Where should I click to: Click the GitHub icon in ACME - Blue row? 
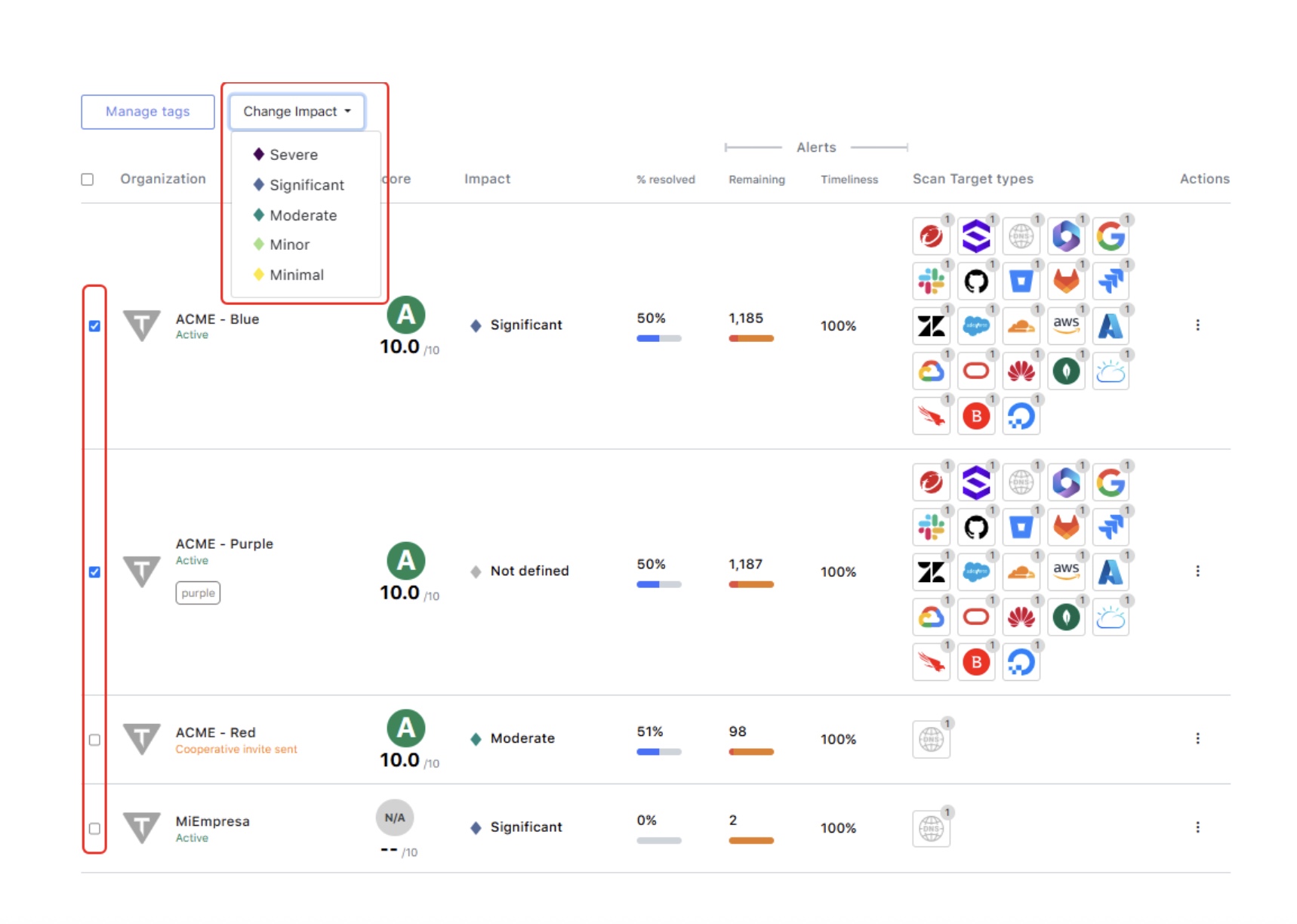pos(975,282)
